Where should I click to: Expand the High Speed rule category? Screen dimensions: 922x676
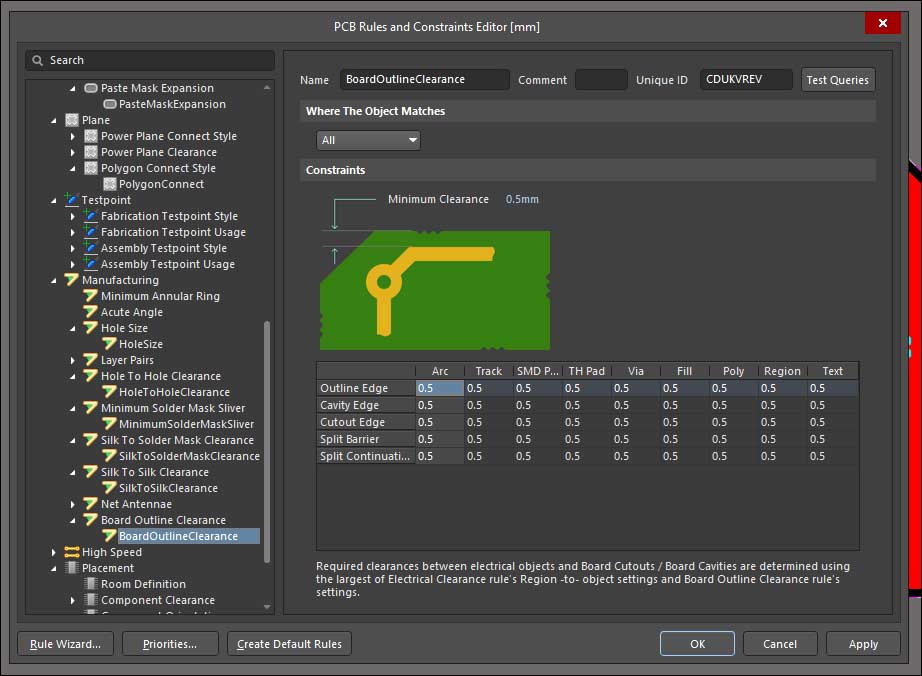pos(54,552)
